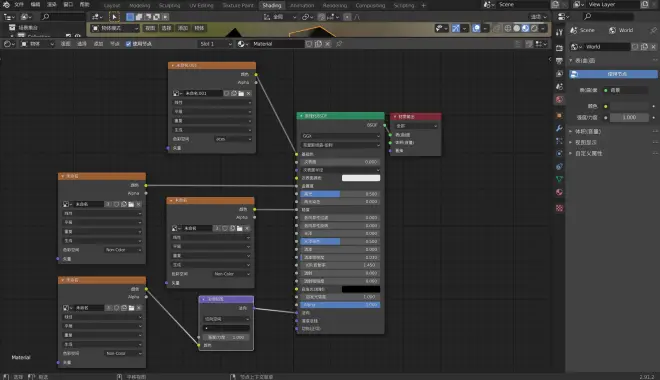Switch viewport to rendered shading mode

(x=534, y=28)
